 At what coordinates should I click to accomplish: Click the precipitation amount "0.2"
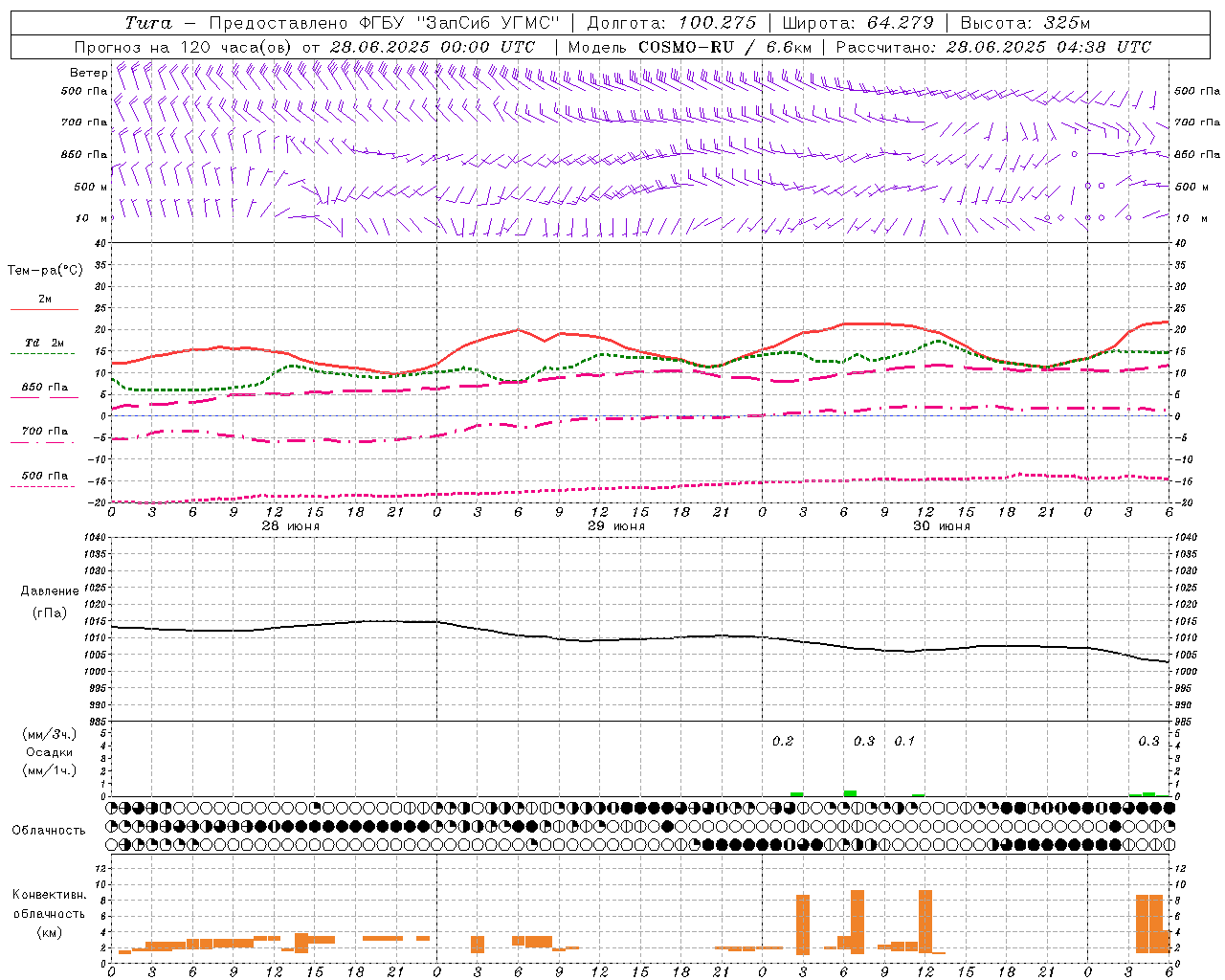[783, 741]
